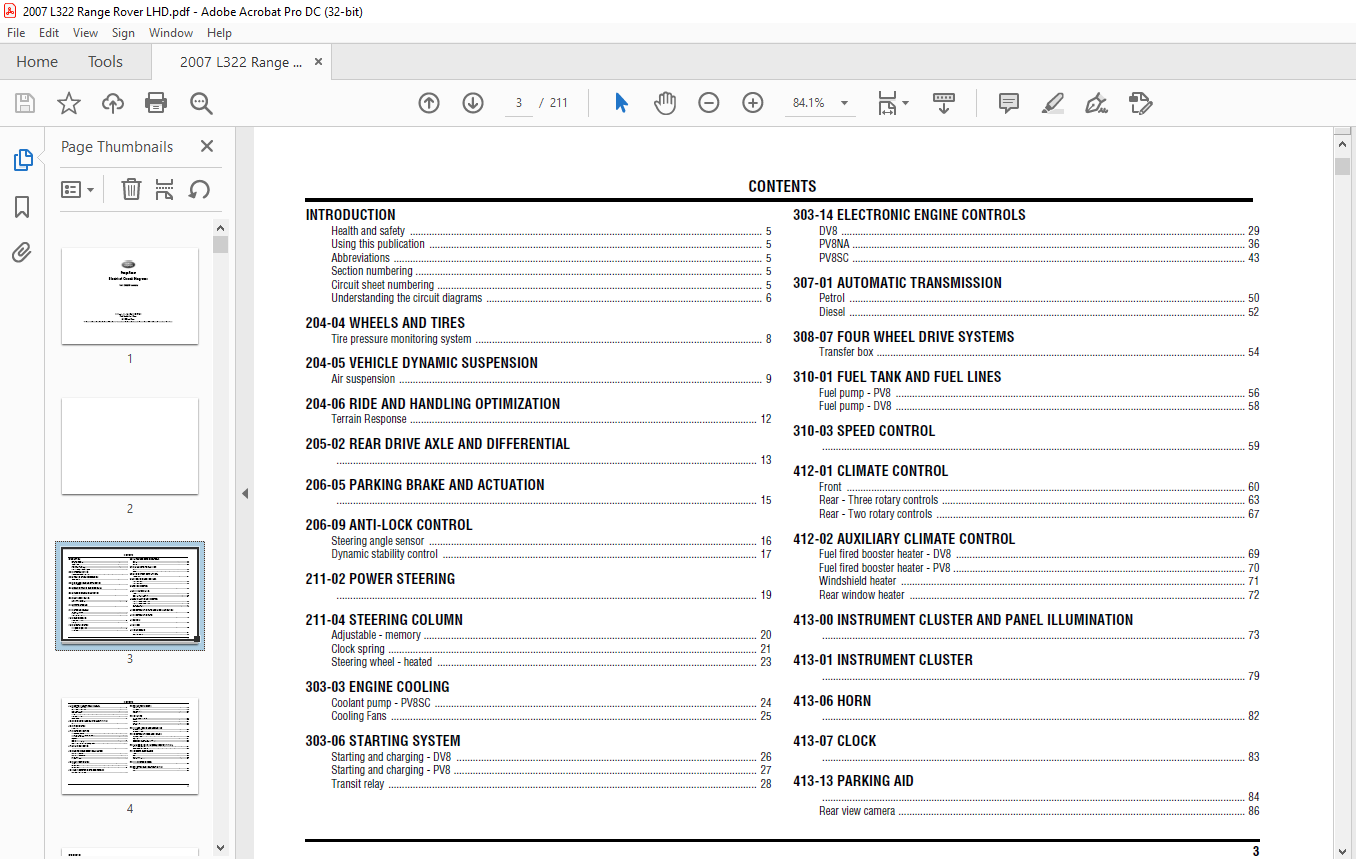This screenshot has width=1356, height=859.
Task: Click the Request signatures icon
Action: (1140, 103)
